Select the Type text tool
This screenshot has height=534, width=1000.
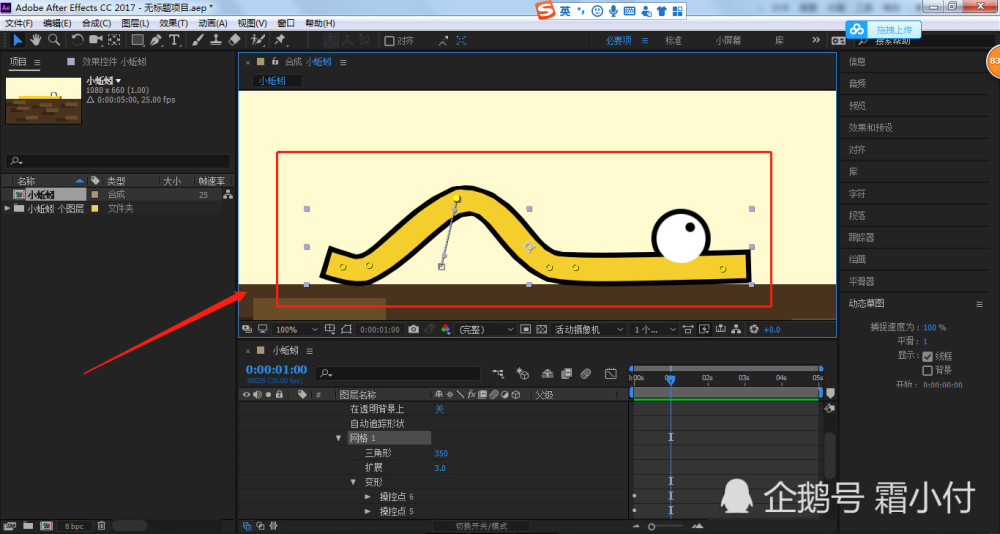point(173,40)
